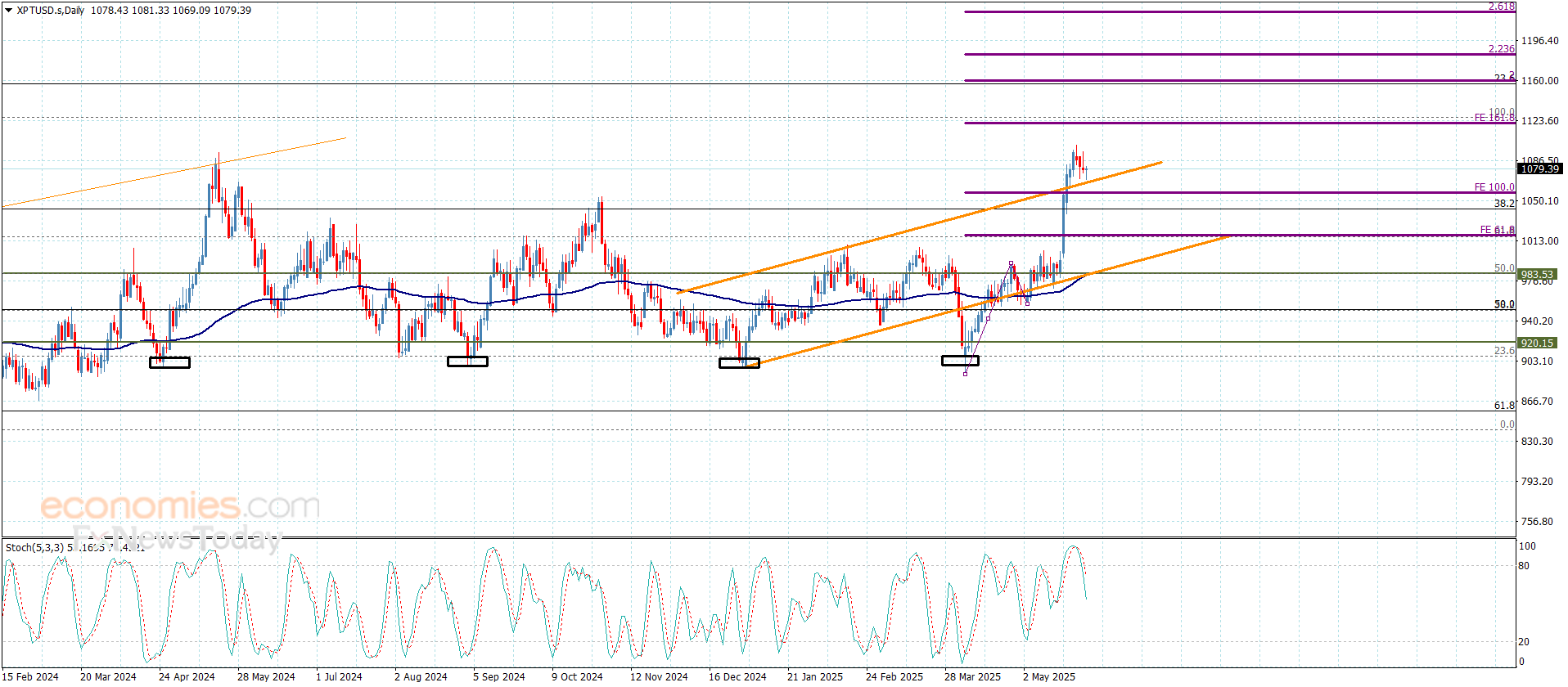The image size is (1568, 687).
Task: Click the 28 May 2024 date label
Action: 266,677
